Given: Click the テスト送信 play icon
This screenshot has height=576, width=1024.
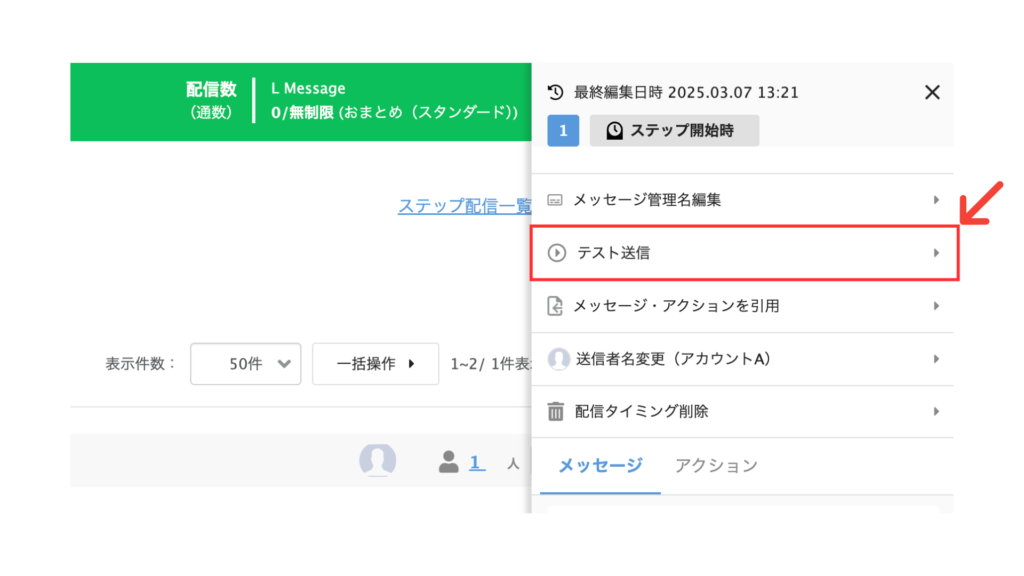Looking at the screenshot, I should click(556, 253).
